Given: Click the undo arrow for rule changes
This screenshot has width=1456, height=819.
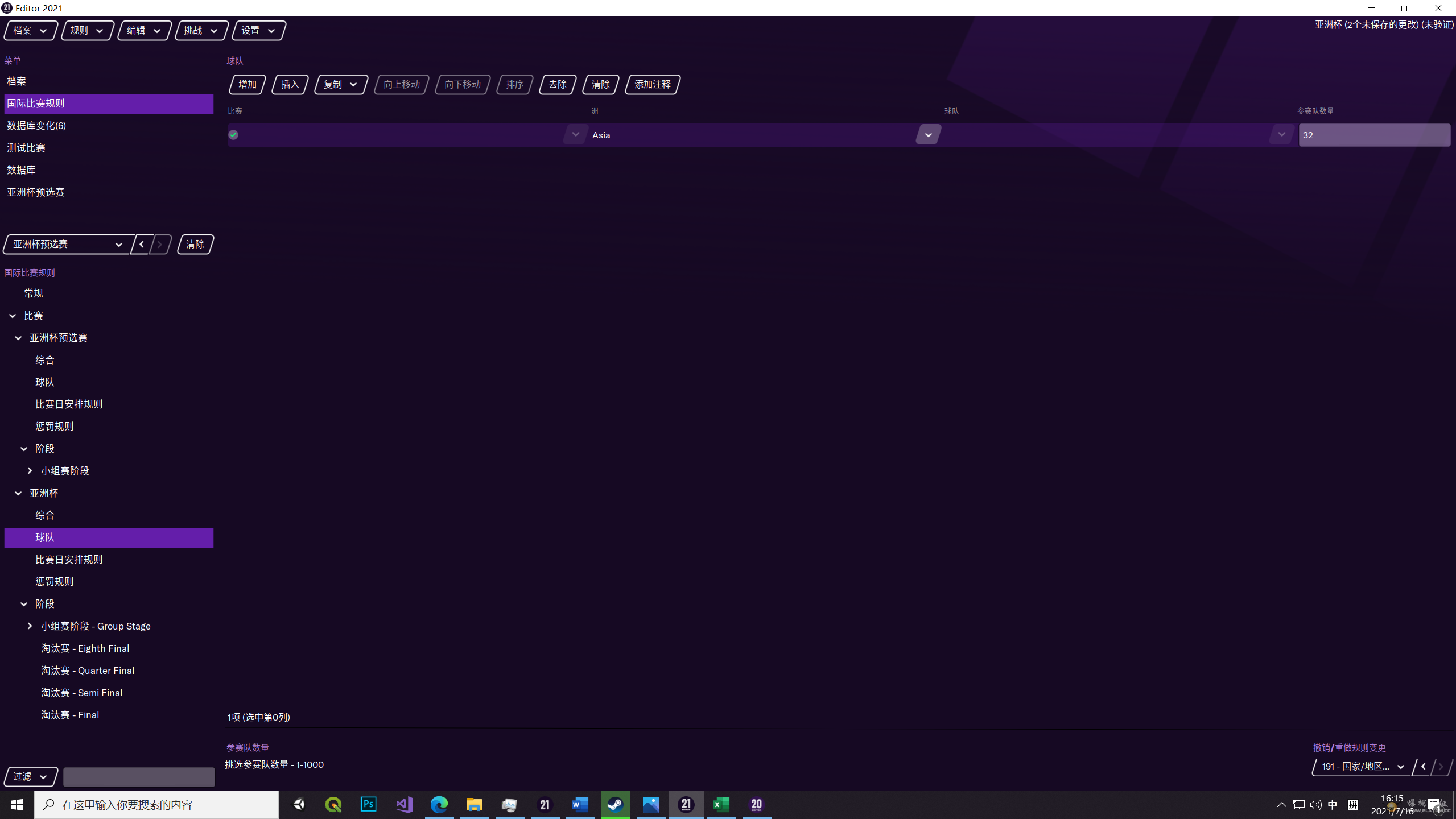Looking at the screenshot, I should pos(1424,767).
